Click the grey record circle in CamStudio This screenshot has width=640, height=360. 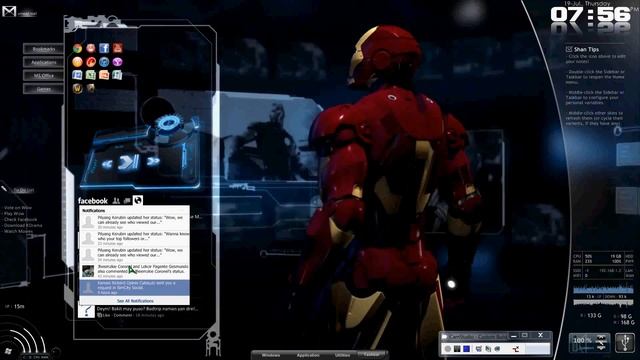(448, 349)
